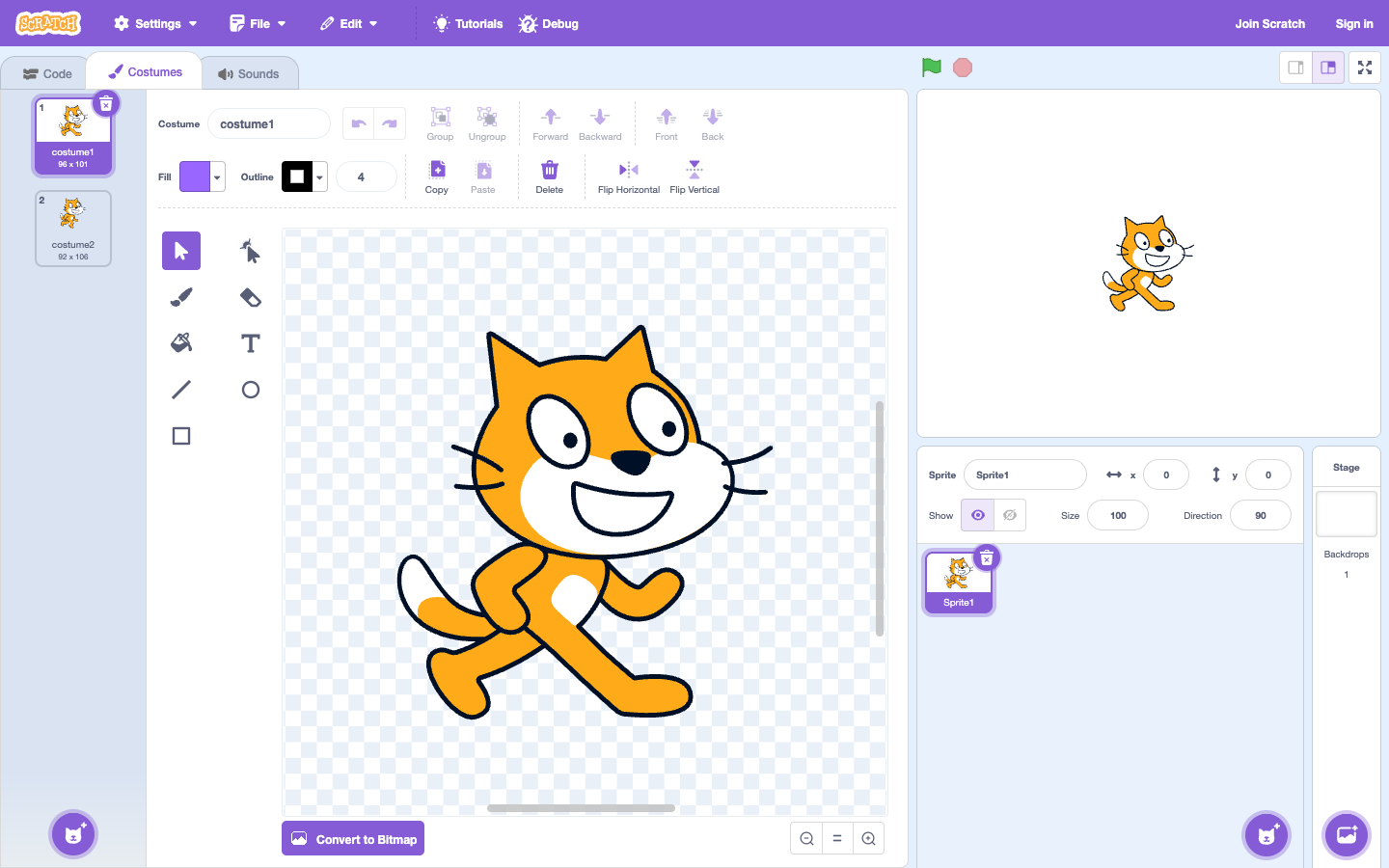Screen dimensions: 1389x868
Task: Select the costume2 thumbnail
Action: [x=73, y=228]
